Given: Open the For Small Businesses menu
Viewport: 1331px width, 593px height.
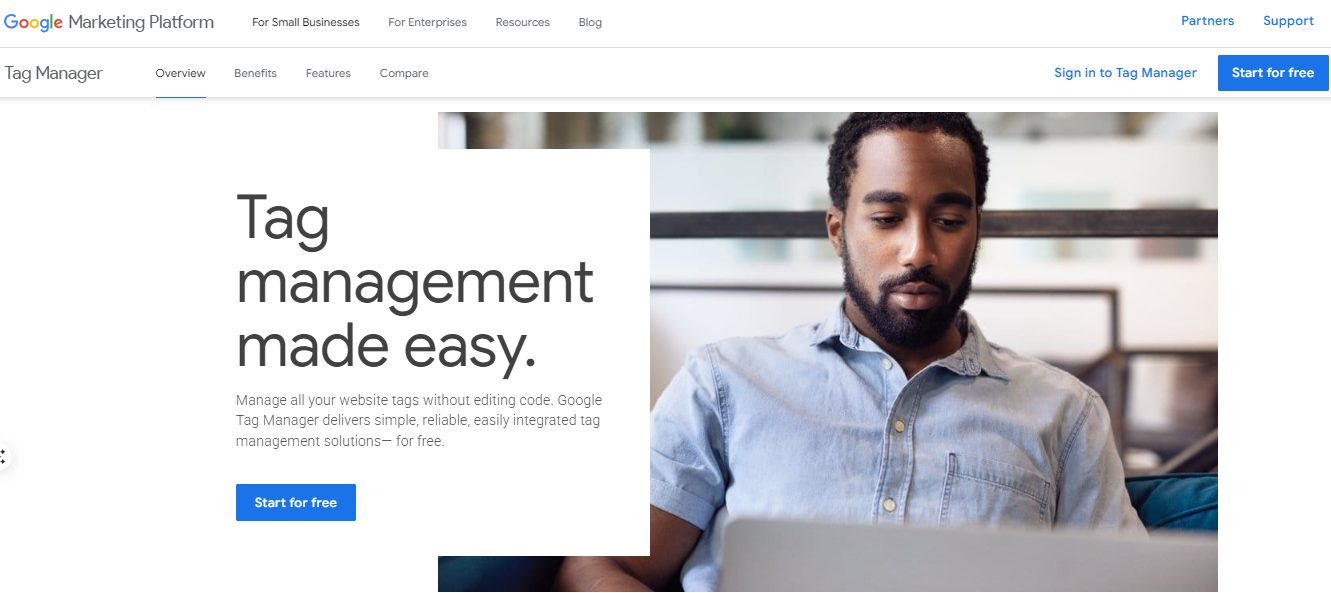Looking at the screenshot, I should [306, 22].
